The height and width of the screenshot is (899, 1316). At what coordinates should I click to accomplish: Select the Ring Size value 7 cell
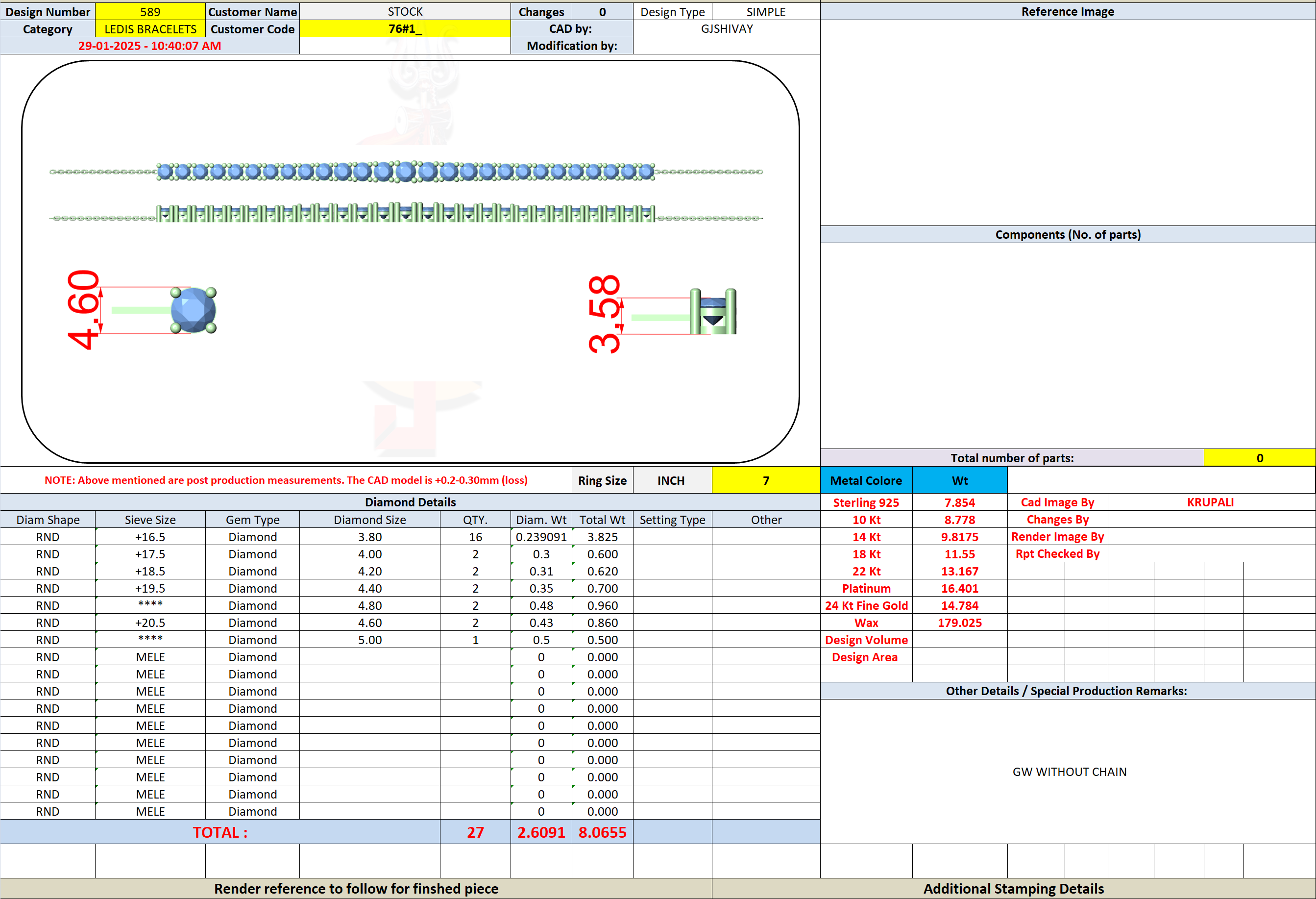click(766, 480)
